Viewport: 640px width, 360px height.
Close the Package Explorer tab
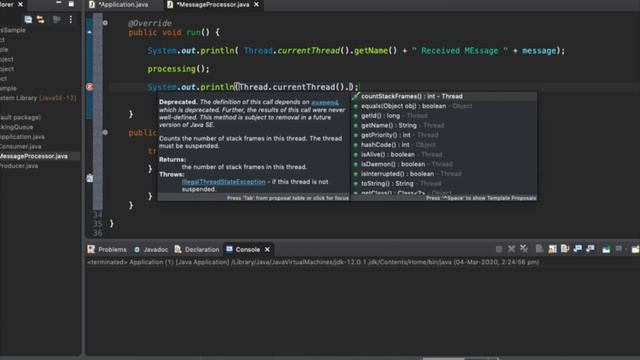[x=20, y=4]
